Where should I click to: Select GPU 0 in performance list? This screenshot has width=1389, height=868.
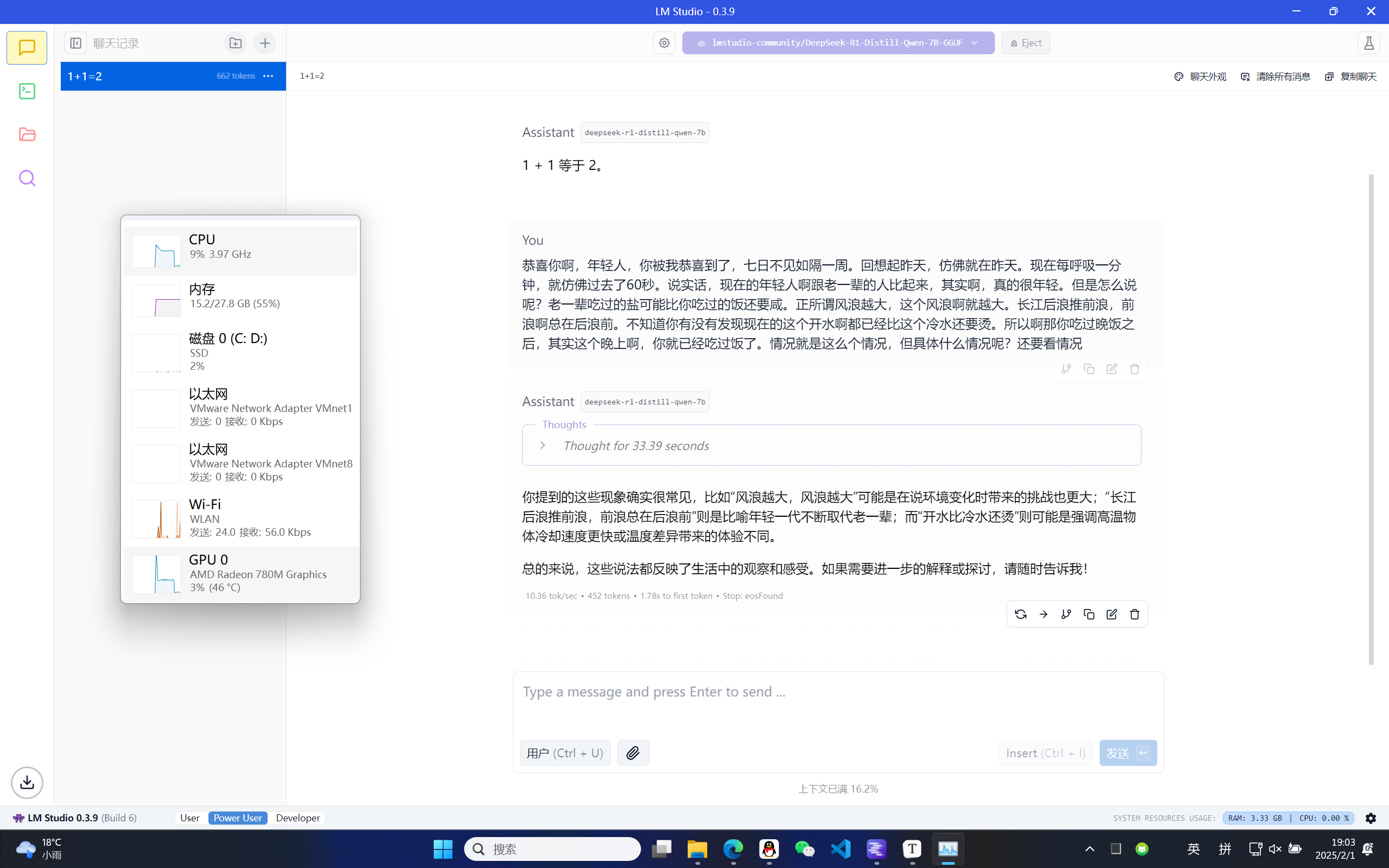tap(241, 573)
